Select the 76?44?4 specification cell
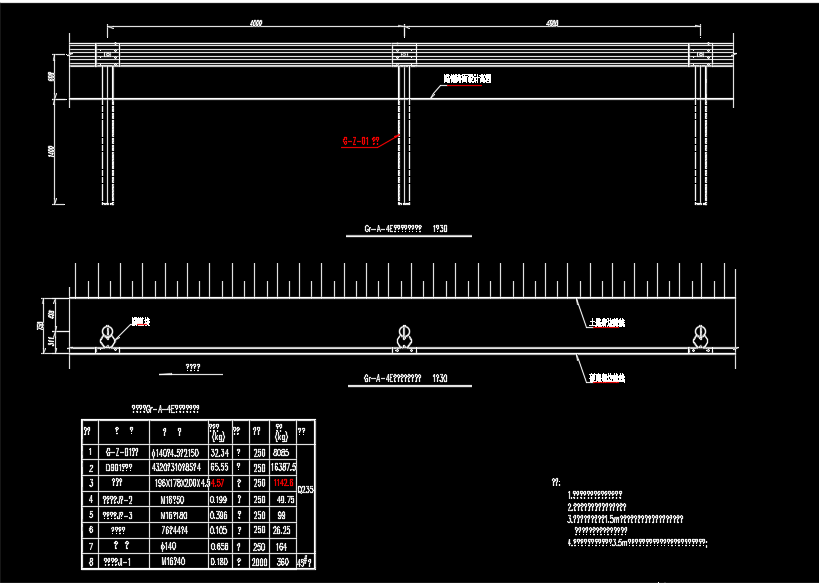The height and width of the screenshot is (583, 819). [x=175, y=531]
